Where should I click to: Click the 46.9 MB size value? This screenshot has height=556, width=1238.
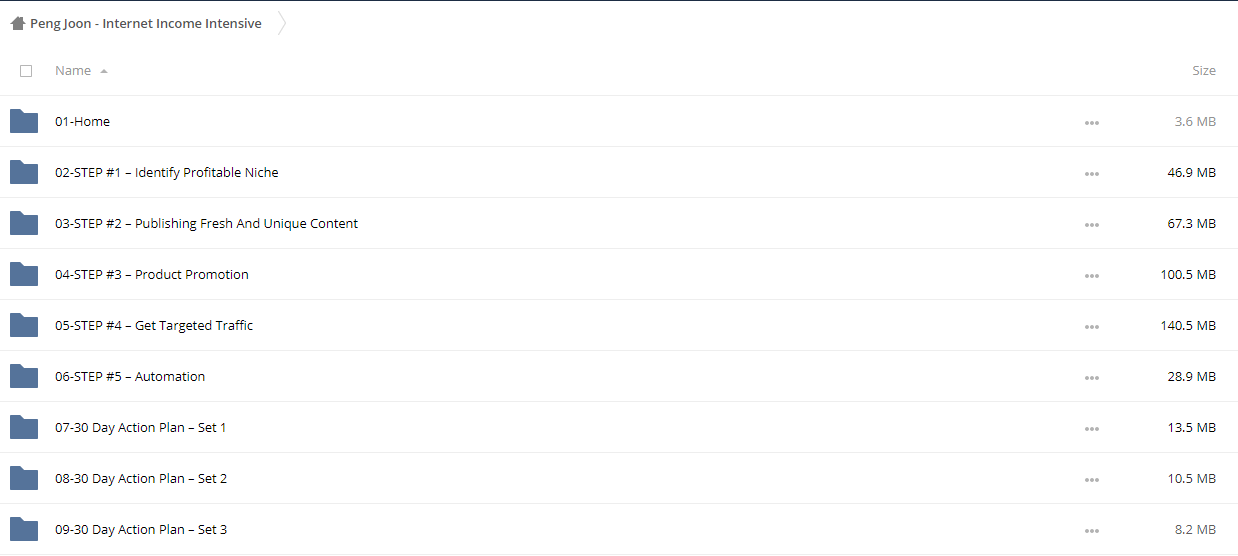pos(1192,173)
